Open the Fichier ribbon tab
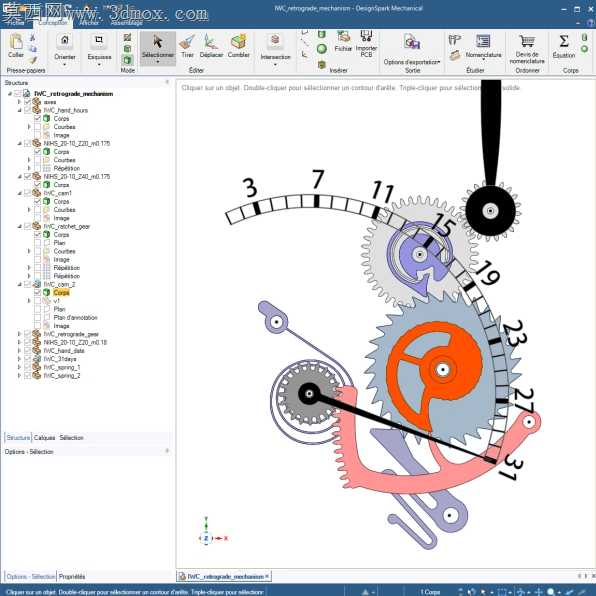This screenshot has width=596, height=596. tap(16, 23)
